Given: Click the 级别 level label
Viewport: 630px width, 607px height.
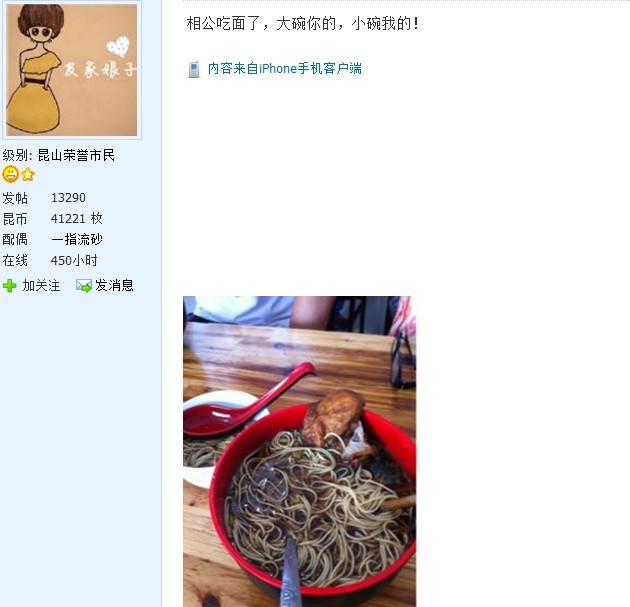Looking at the screenshot, I should [15, 155].
